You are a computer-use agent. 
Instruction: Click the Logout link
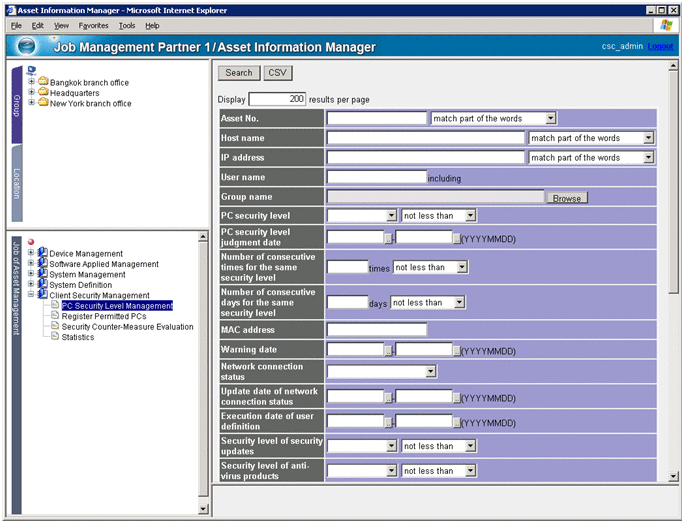point(660,47)
